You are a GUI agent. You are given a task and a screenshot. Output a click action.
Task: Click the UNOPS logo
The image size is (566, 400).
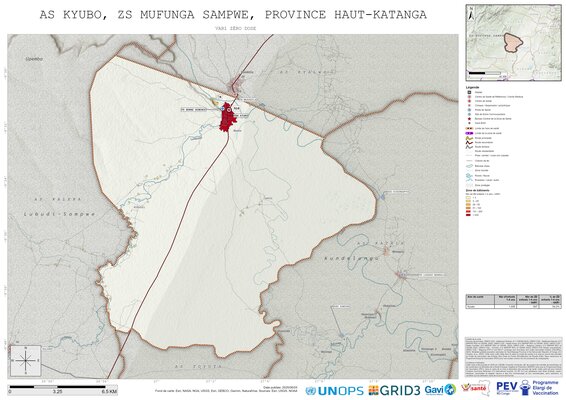(x=334, y=391)
